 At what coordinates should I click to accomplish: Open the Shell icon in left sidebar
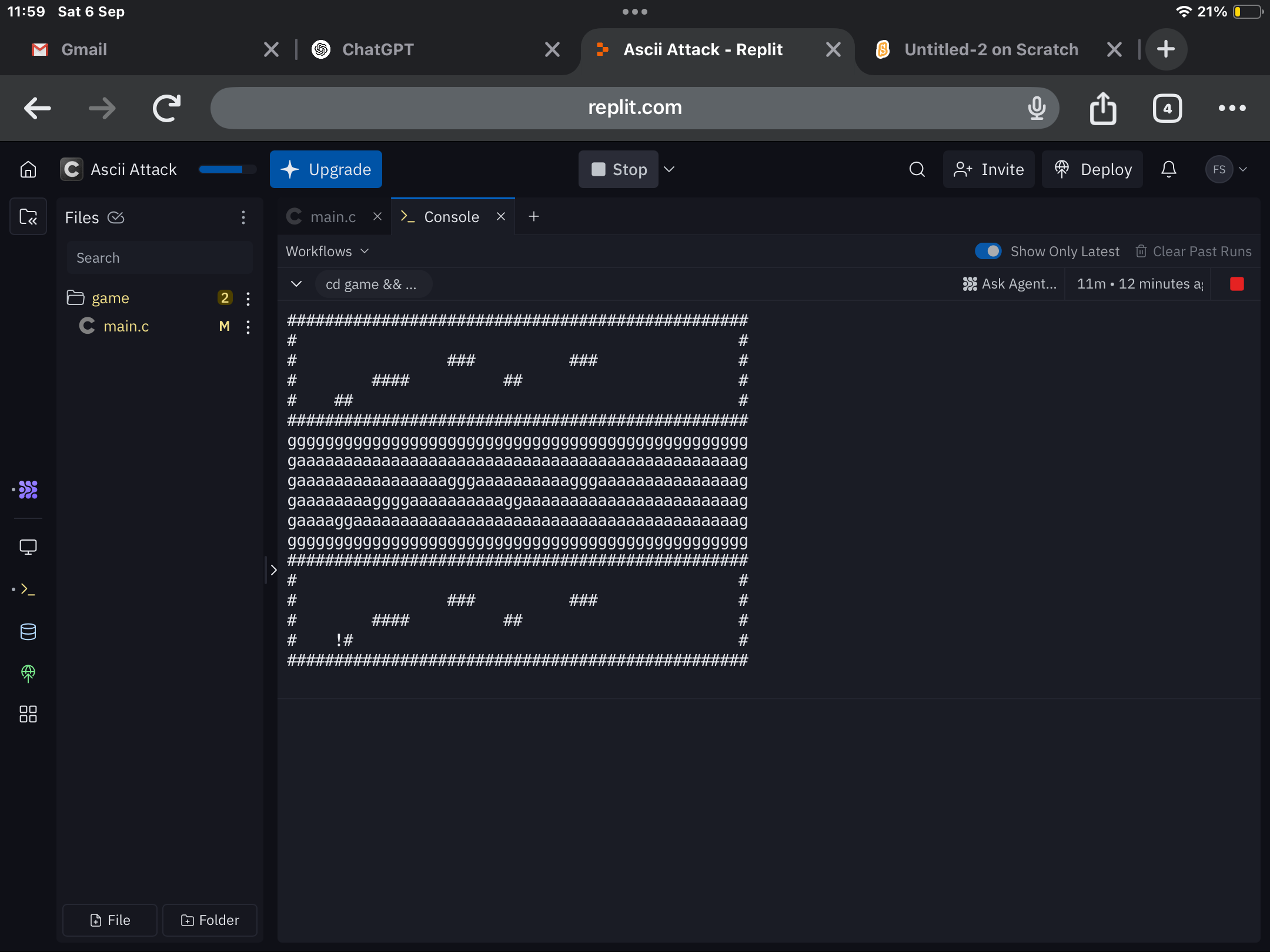28,589
